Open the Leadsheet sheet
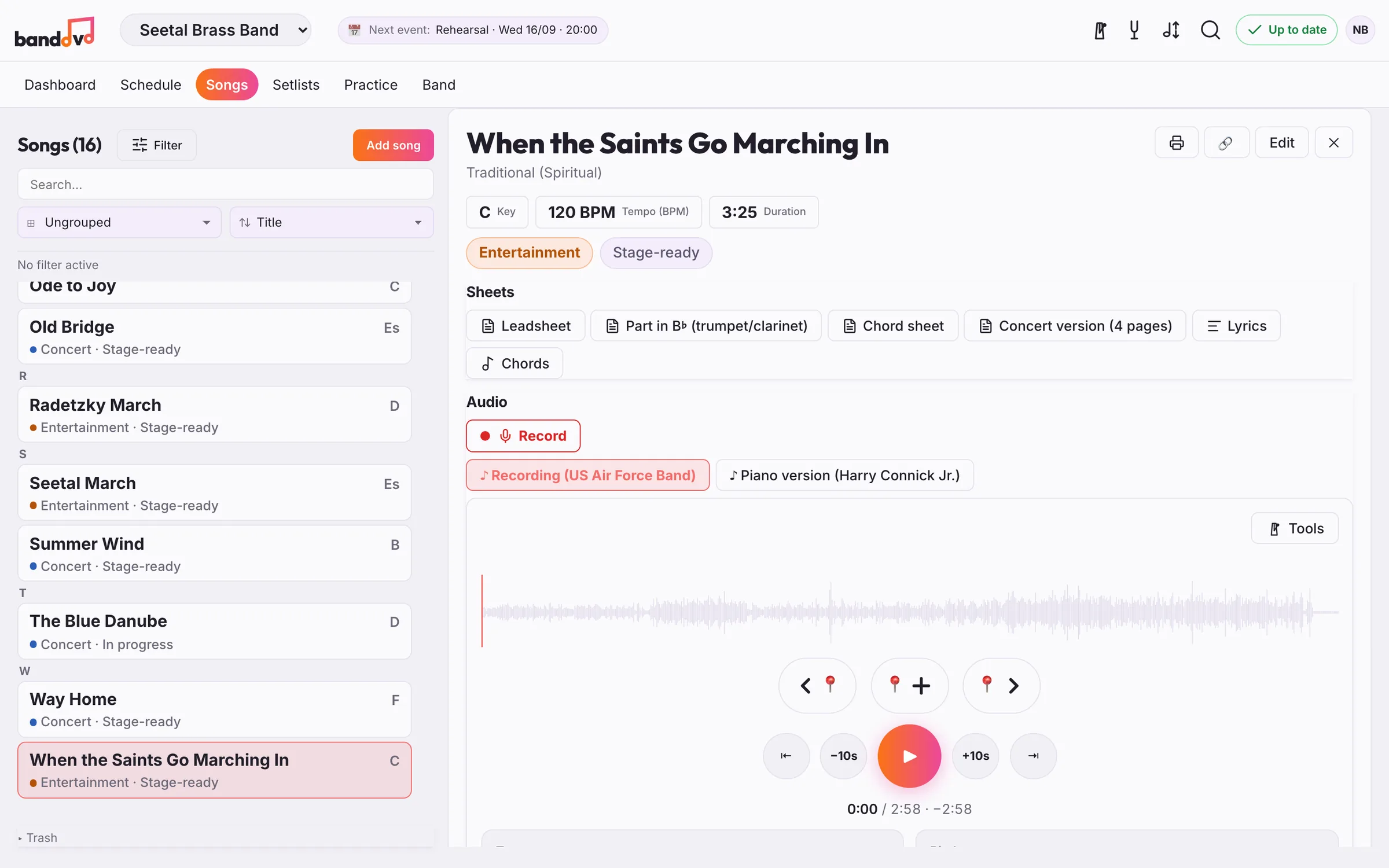The image size is (1389, 868). pyautogui.click(x=526, y=326)
